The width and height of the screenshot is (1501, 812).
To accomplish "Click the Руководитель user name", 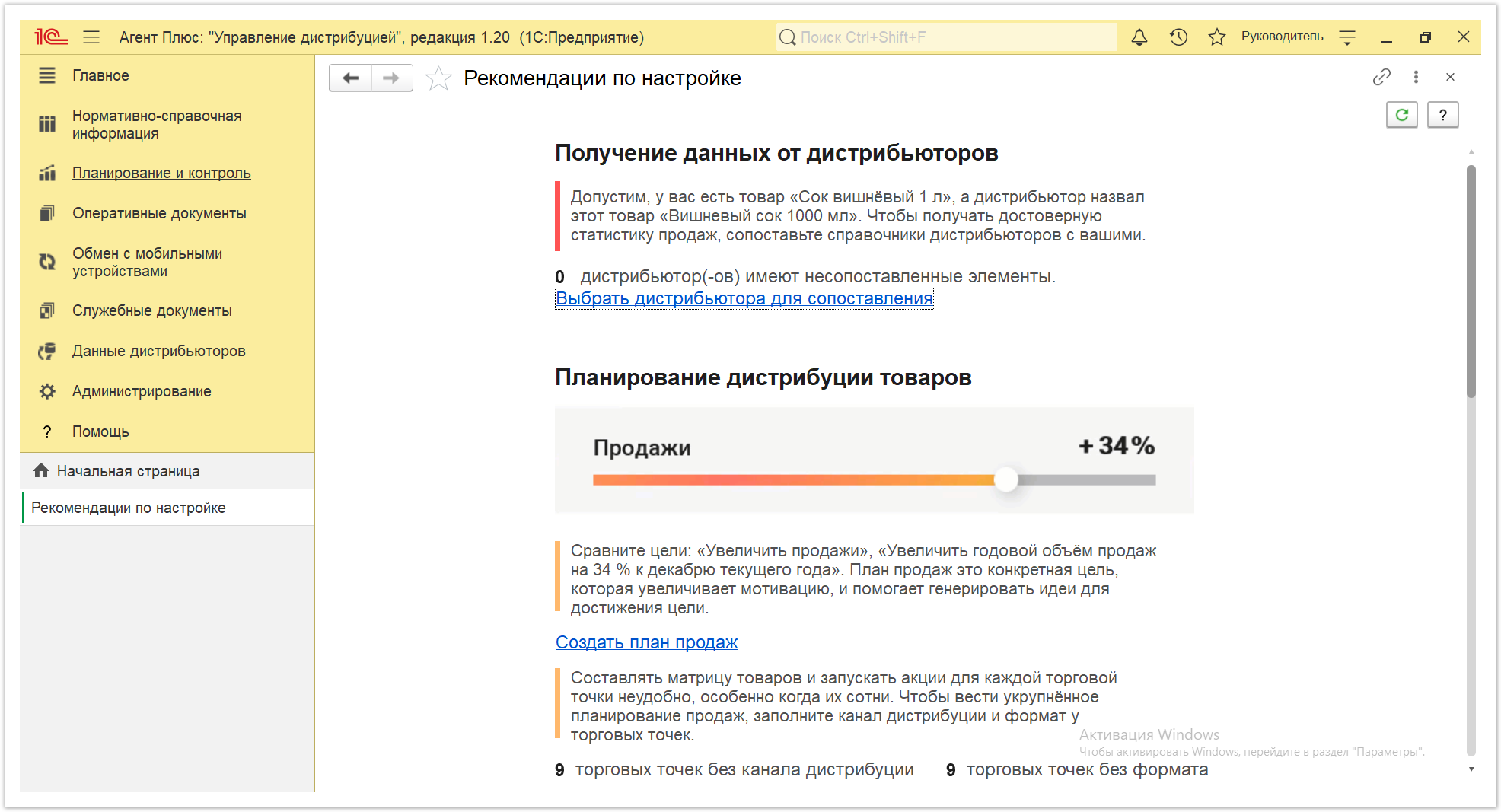I will pyautogui.click(x=1282, y=37).
